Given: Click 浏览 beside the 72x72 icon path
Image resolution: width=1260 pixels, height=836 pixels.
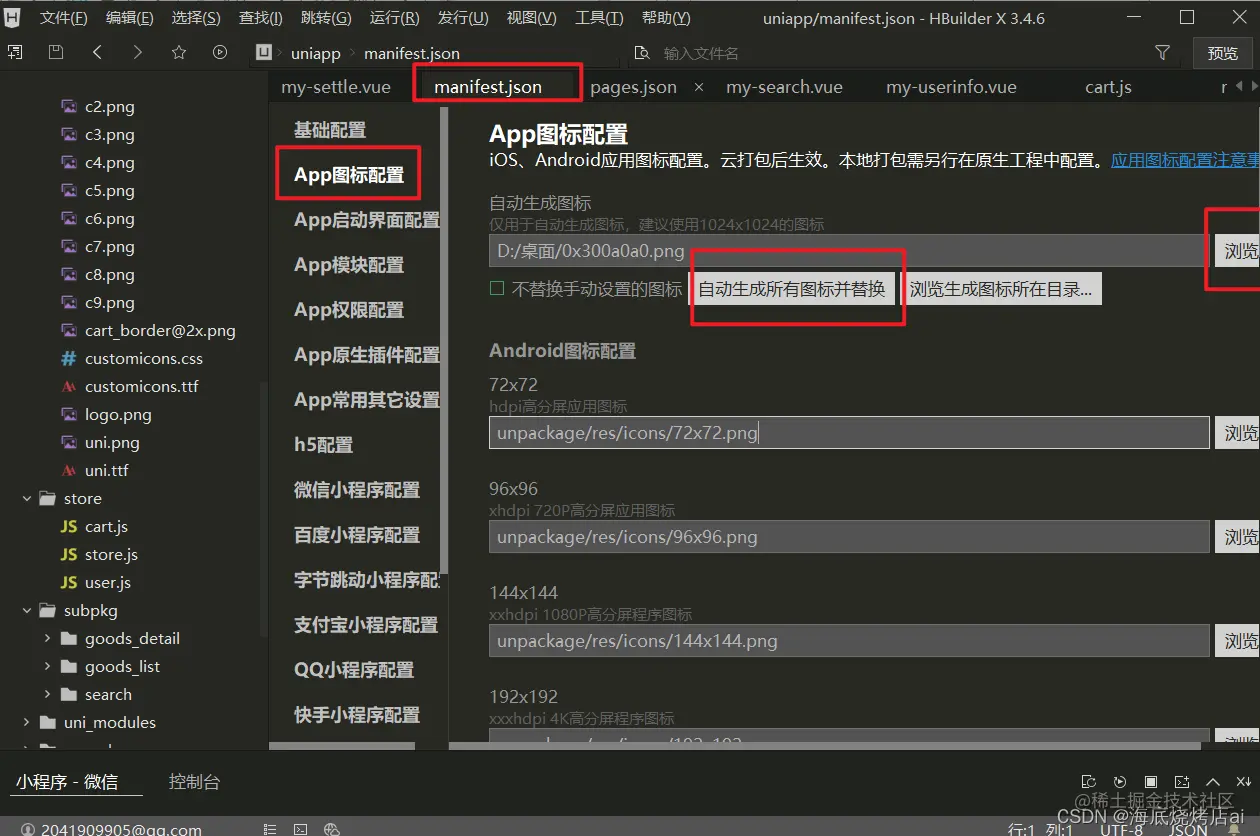Looking at the screenshot, I should click(1238, 433).
